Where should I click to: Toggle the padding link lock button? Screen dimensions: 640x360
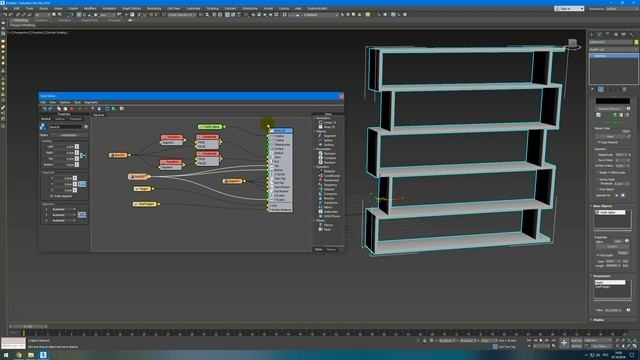pyautogui.click(x=83, y=156)
